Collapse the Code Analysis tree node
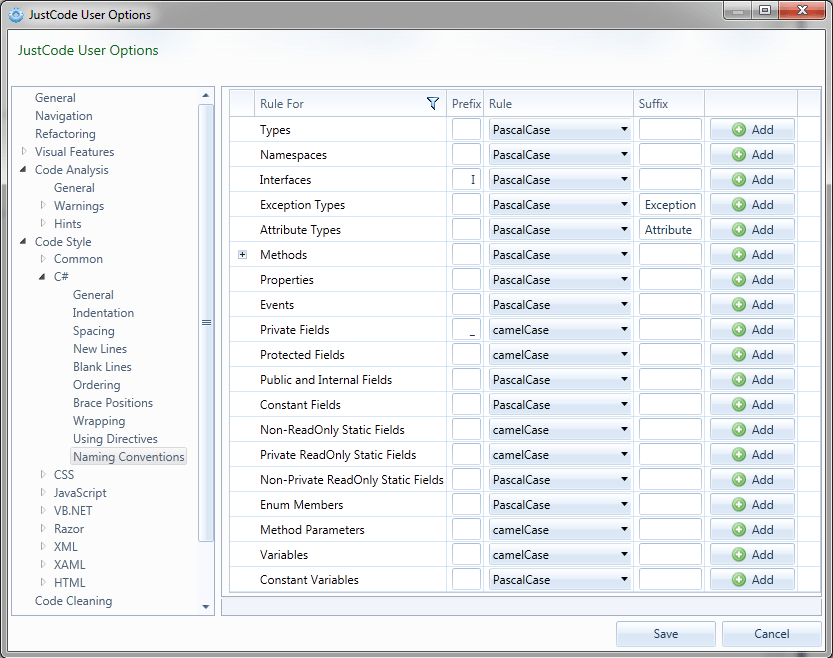This screenshot has width=833, height=658. pos(23,169)
